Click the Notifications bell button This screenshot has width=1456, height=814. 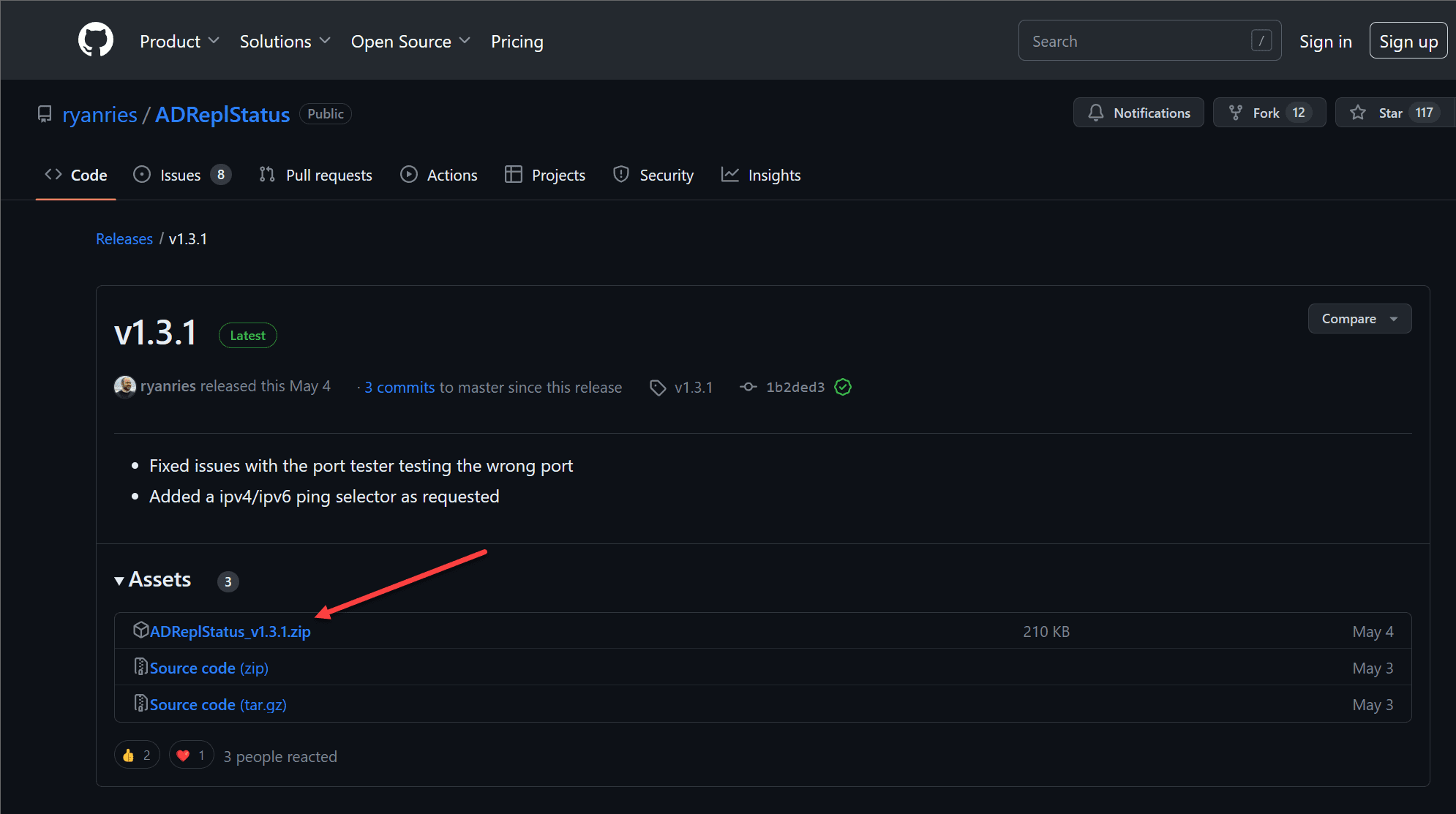click(1138, 113)
